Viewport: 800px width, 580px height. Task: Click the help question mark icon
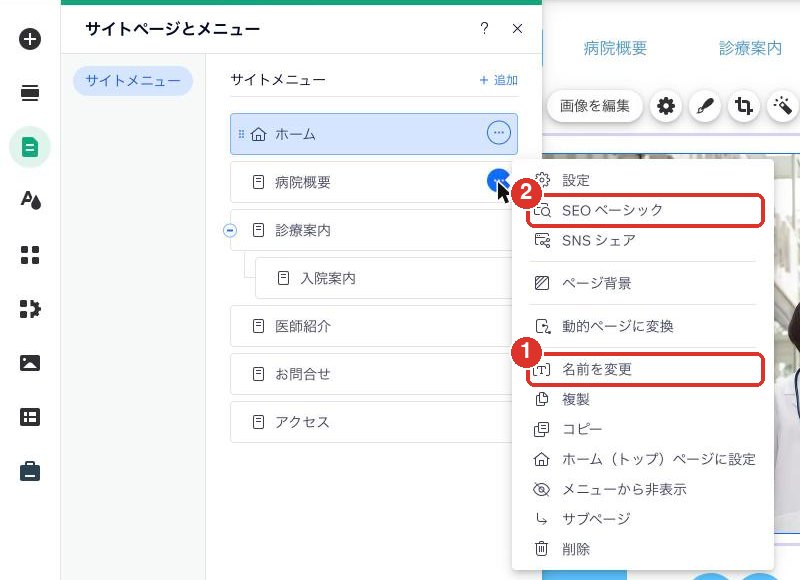pos(484,29)
